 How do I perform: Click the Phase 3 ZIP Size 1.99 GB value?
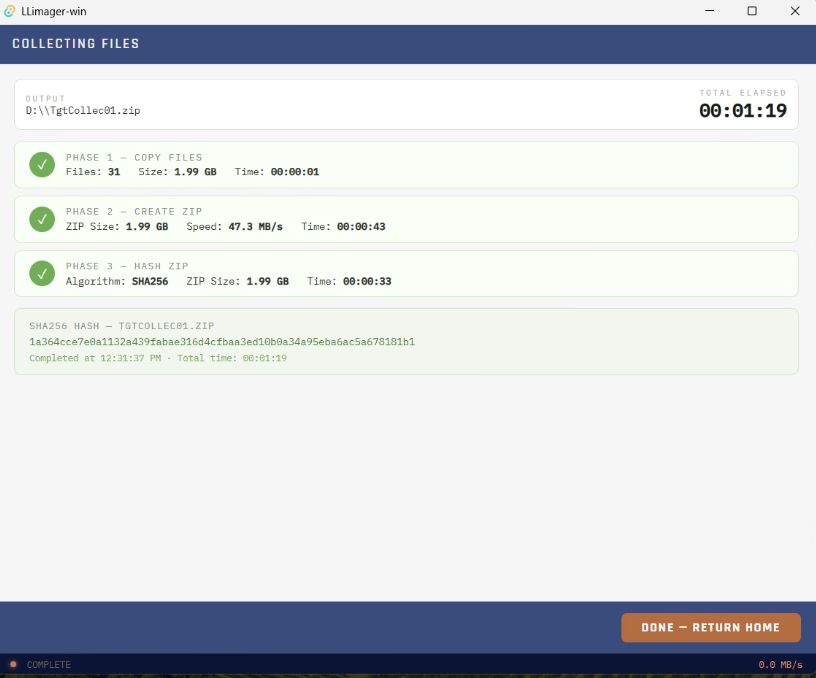click(x=267, y=281)
